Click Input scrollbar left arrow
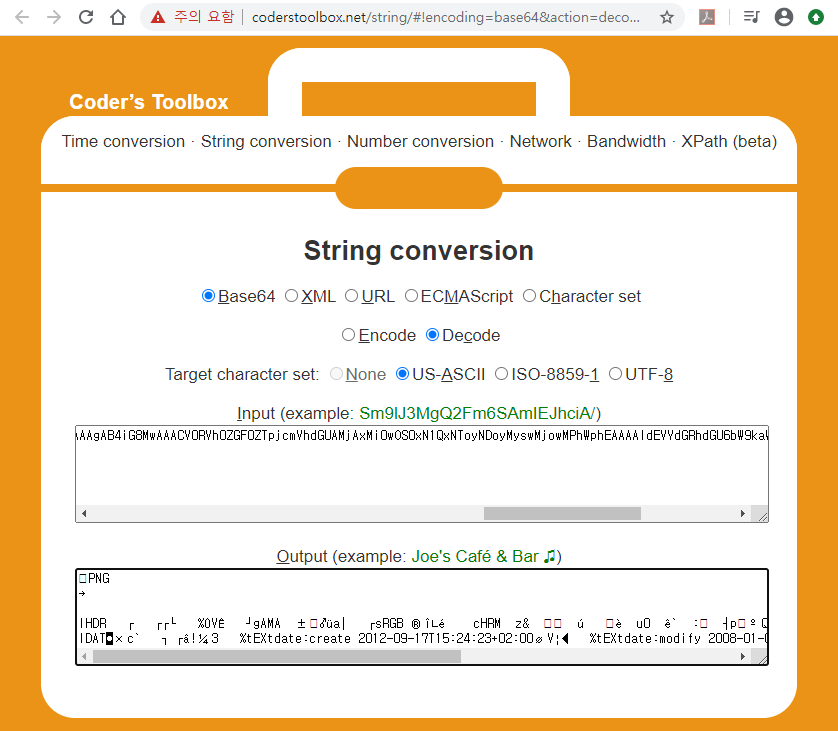This screenshot has height=731, width=838. click(x=84, y=514)
